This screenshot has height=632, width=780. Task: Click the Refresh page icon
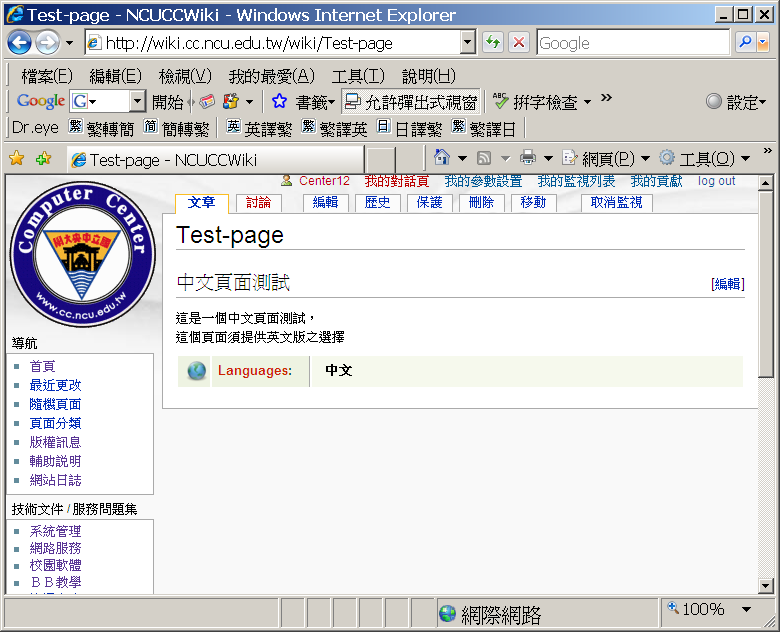coord(493,43)
